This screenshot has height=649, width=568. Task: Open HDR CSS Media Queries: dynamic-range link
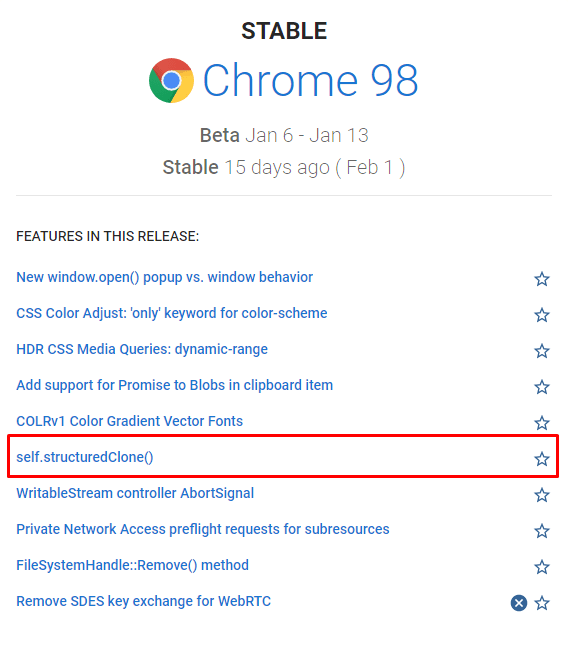142,349
